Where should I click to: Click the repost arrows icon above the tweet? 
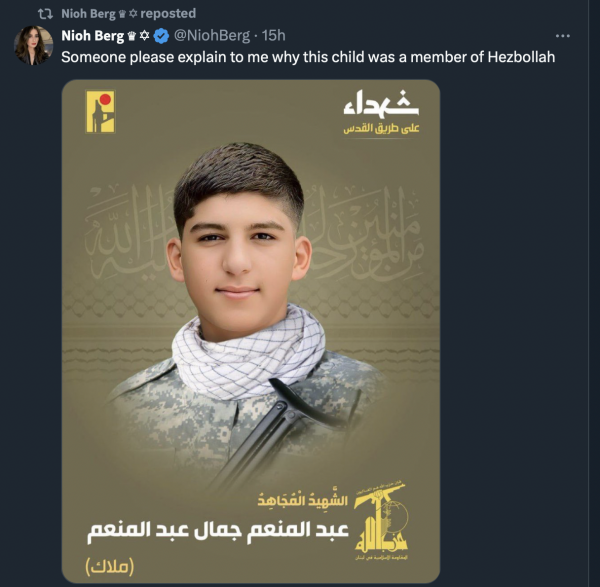click(x=46, y=14)
